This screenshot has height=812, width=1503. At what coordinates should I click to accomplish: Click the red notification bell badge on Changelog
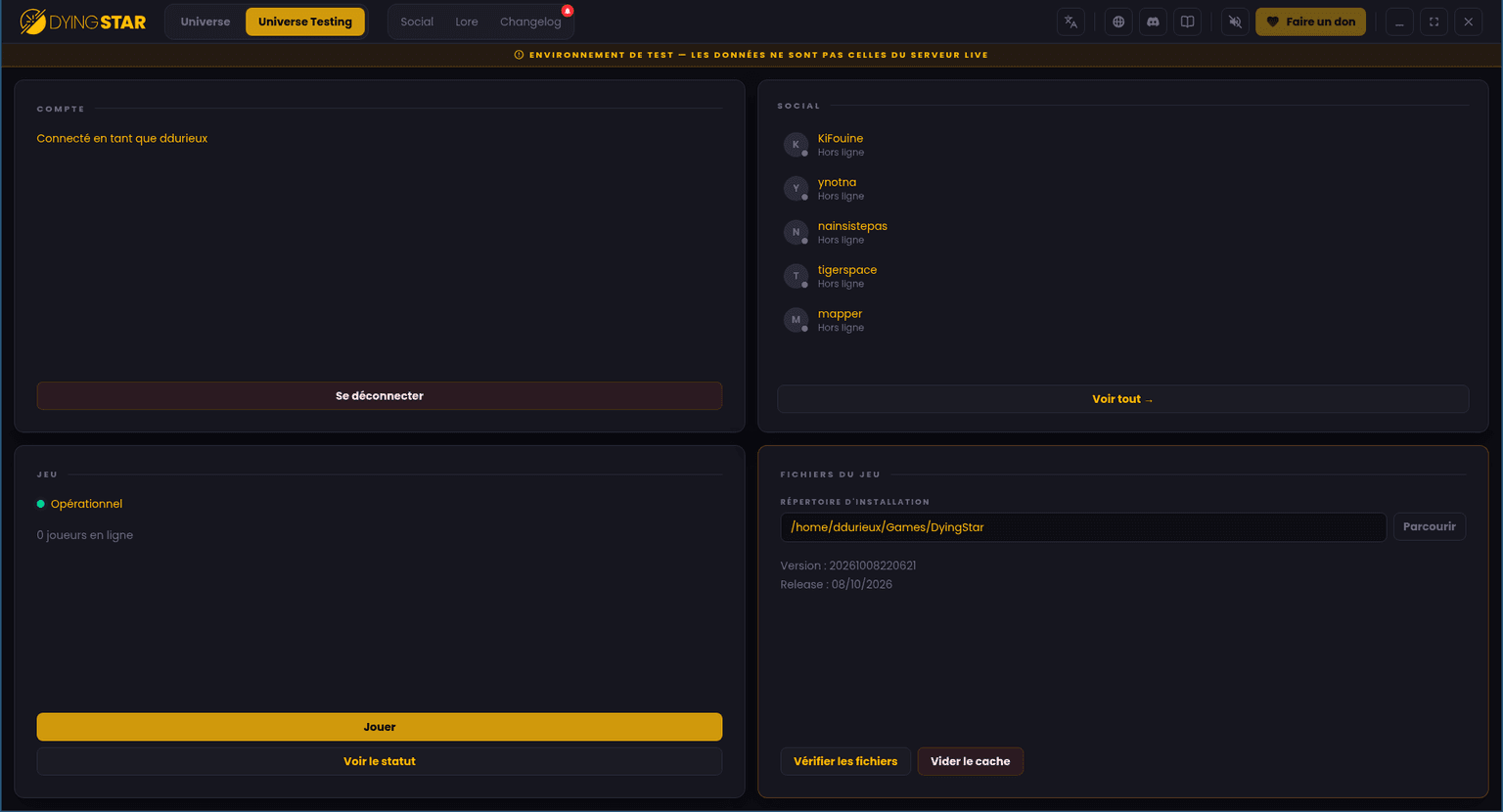568,11
